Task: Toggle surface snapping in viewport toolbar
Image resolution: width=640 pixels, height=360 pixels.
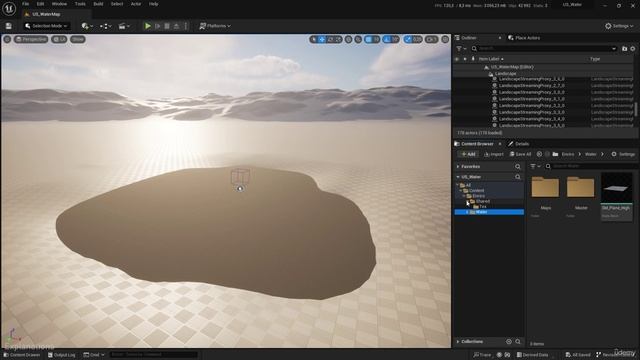Action: (358, 39)
